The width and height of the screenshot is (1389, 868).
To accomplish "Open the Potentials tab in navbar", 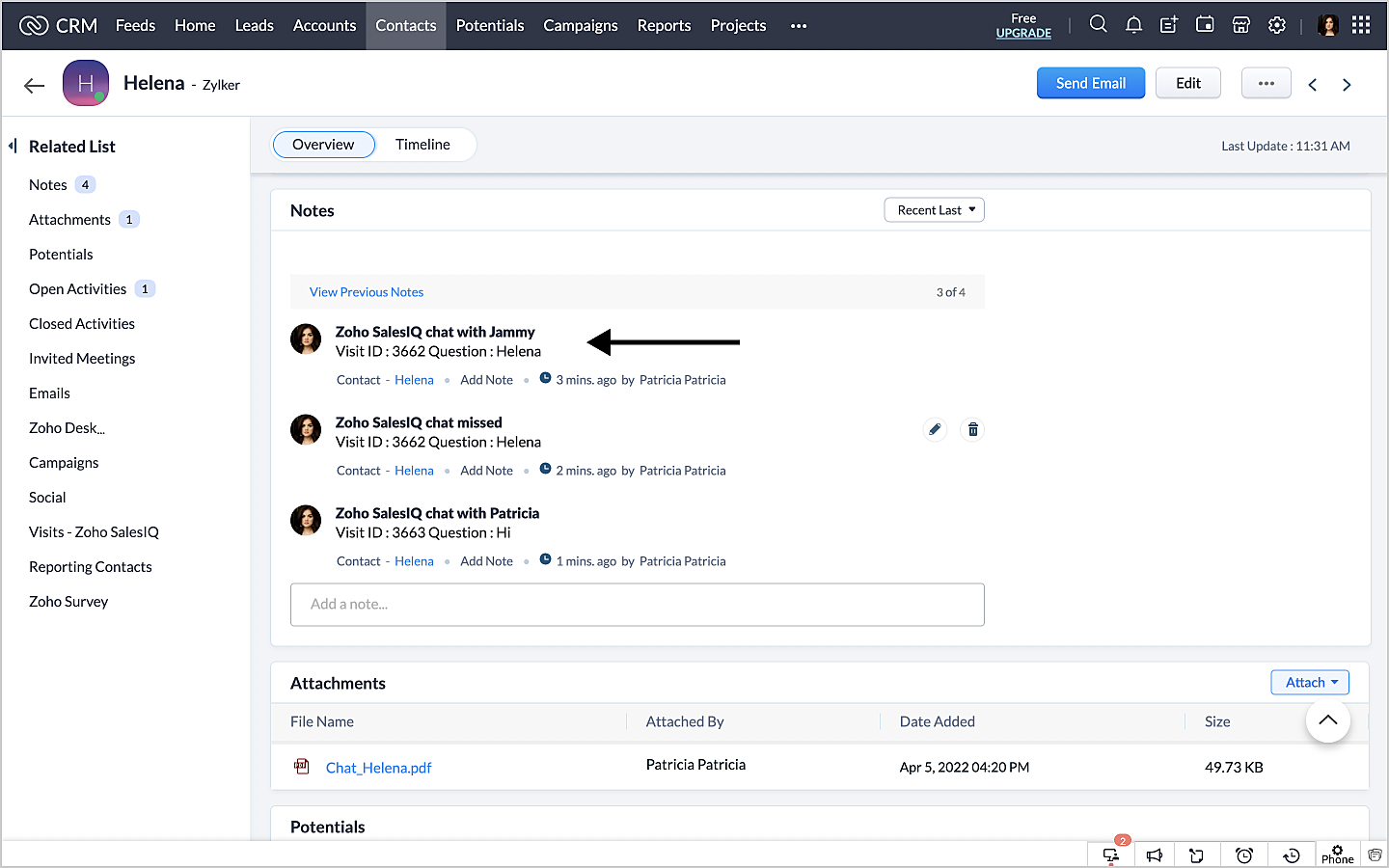I will click(490, 25).
